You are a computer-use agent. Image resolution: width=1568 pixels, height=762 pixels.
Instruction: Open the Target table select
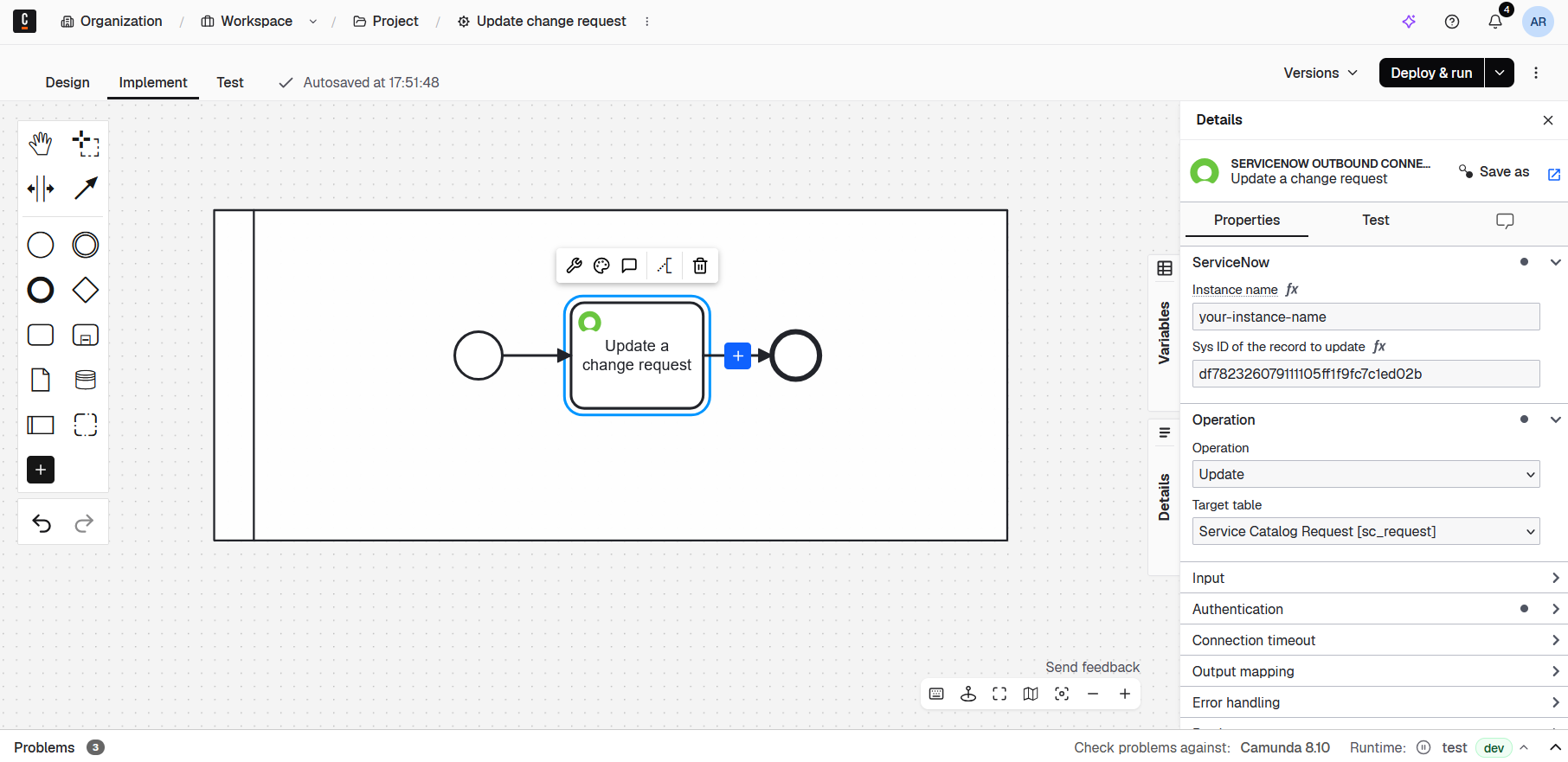(x=1366, y=531)
